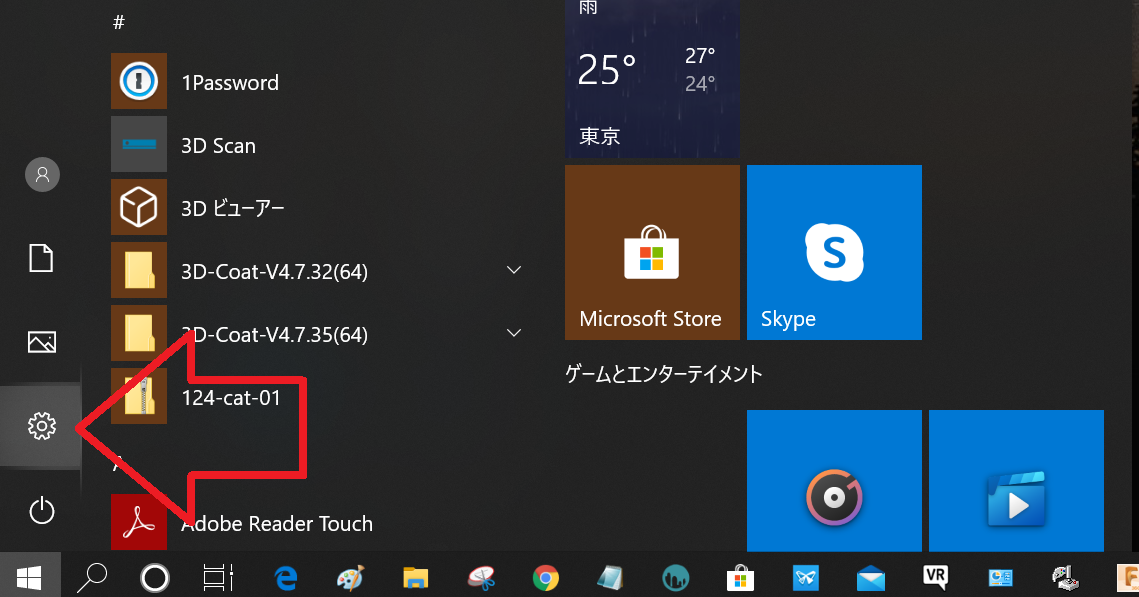Image resolution: width=1139 pixels, height=597 pixels.
Task: Open the Skype tile
Action: (834, 253)
